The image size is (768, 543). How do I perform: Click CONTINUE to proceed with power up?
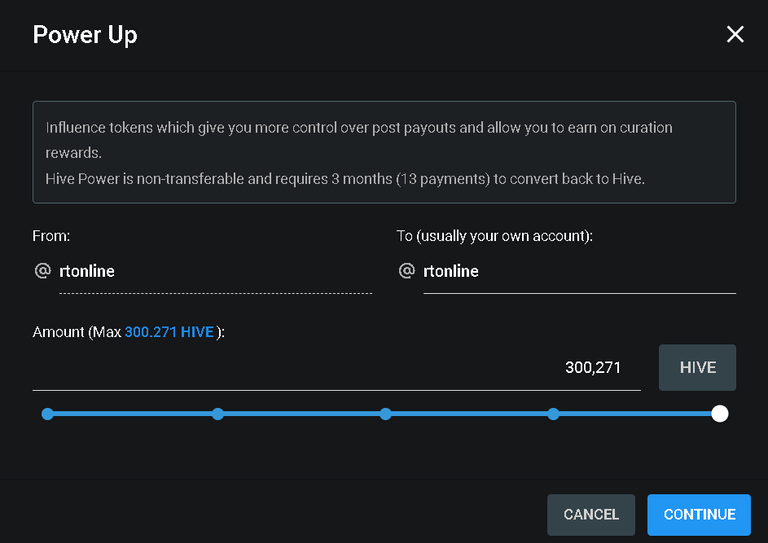click(x=699, y=515)
